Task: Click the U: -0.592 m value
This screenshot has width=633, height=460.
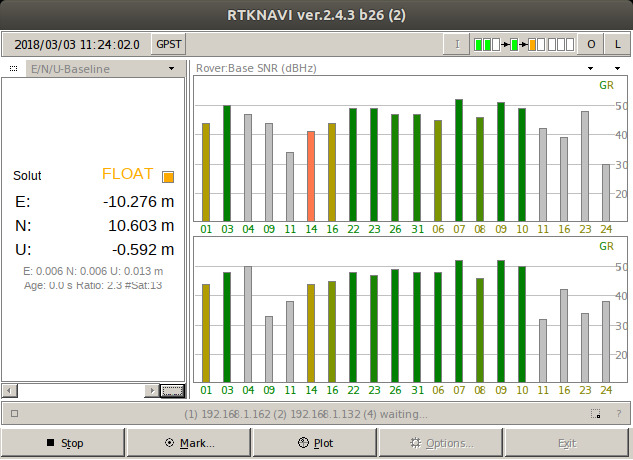Action: coord(143,250)
